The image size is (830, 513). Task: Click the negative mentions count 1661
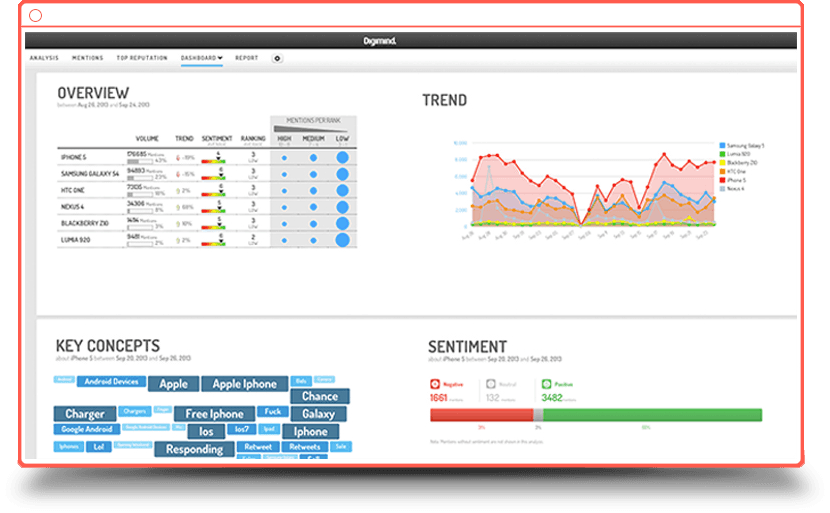438,398
